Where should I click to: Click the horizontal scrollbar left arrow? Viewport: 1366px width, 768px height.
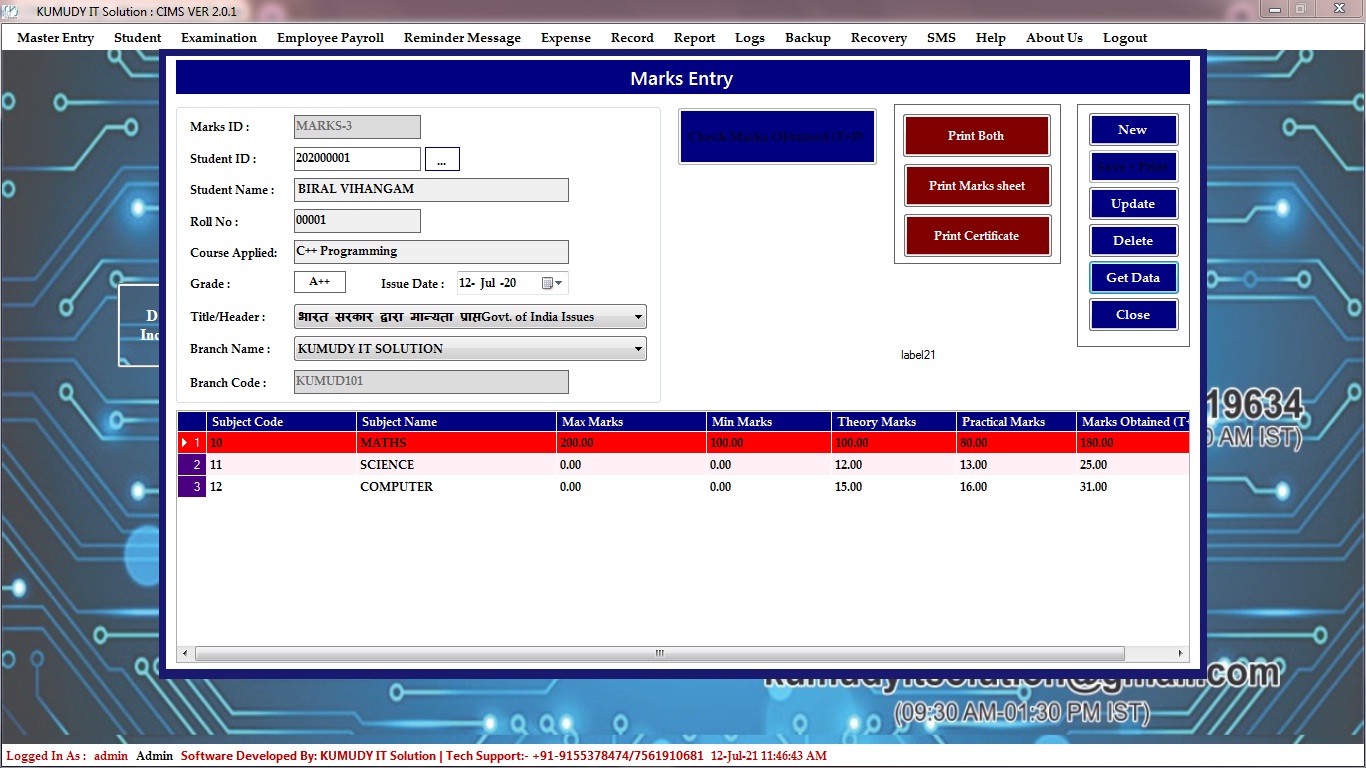point(185,653)
